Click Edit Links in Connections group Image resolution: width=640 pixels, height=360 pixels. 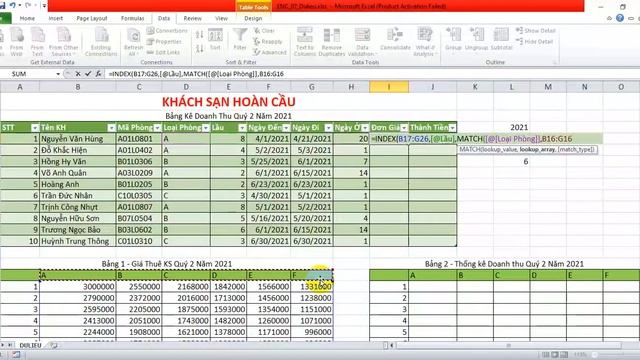tap(163, 52)
